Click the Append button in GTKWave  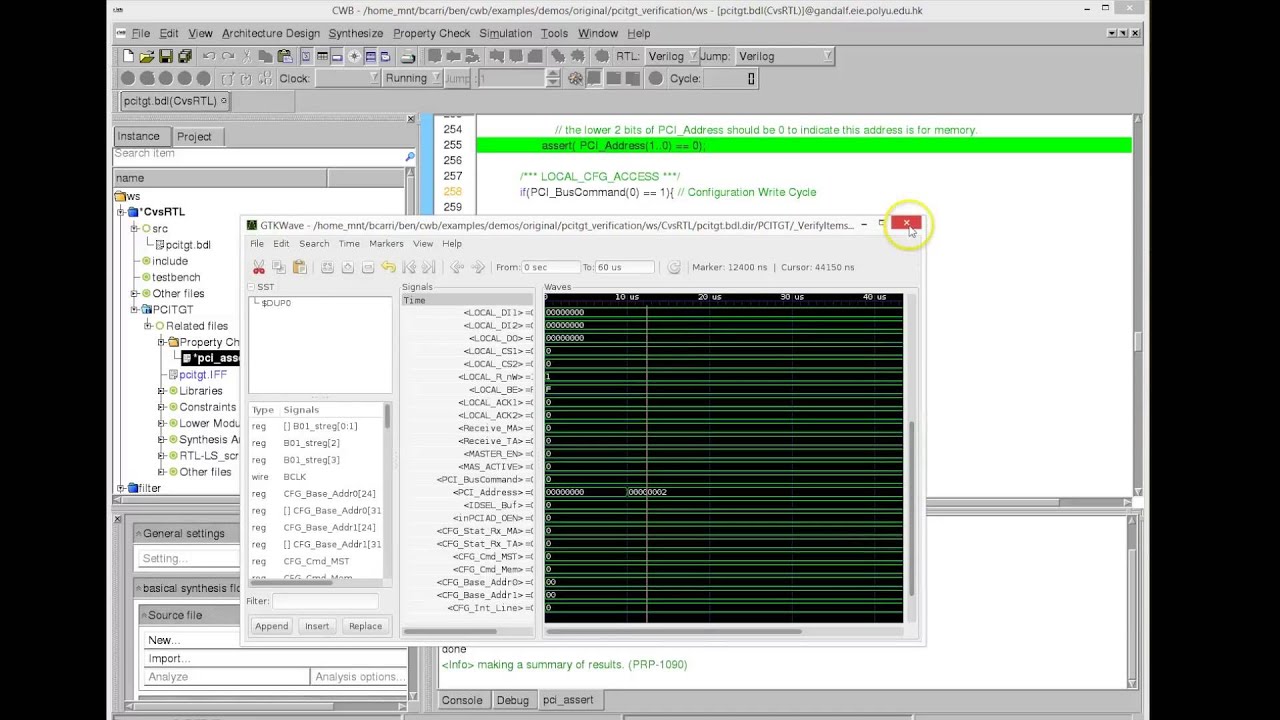coord(271,626)
